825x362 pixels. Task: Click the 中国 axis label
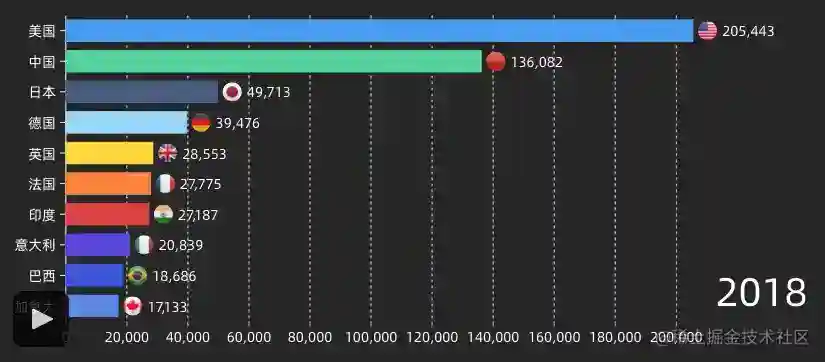(42, 62)
